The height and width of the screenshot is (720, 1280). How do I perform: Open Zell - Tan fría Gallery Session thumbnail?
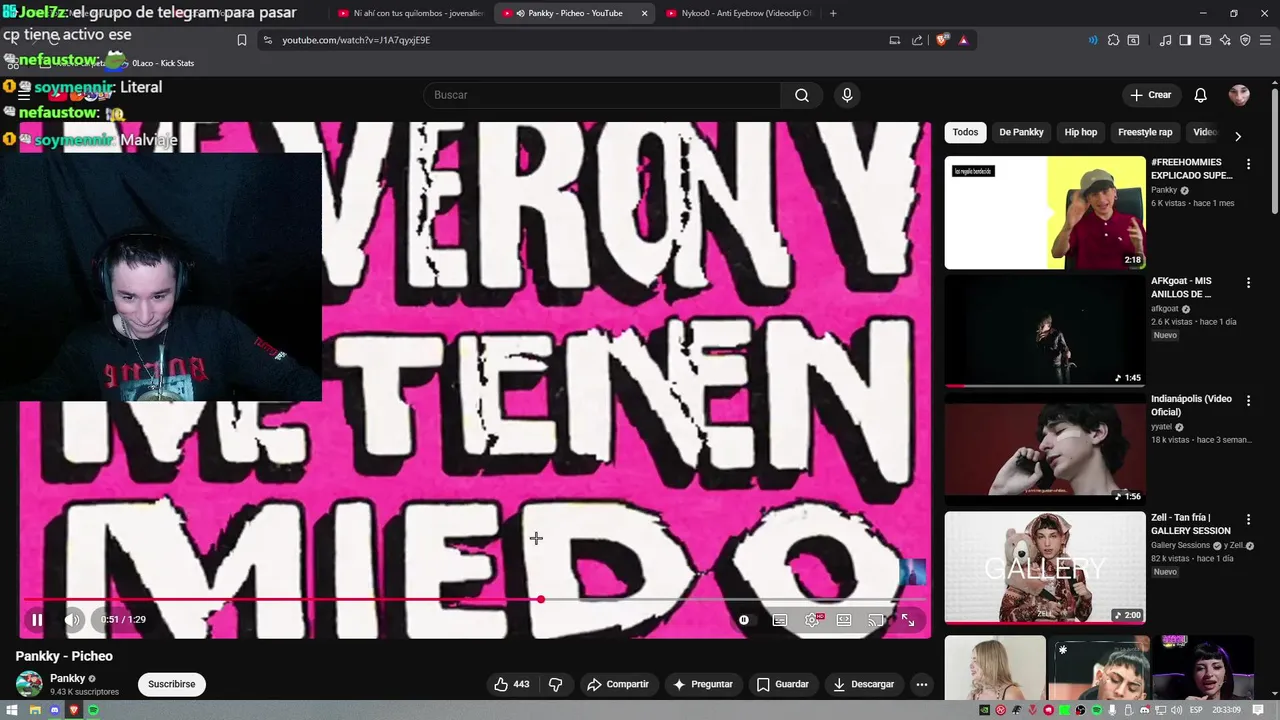(x=1045, y=568)
